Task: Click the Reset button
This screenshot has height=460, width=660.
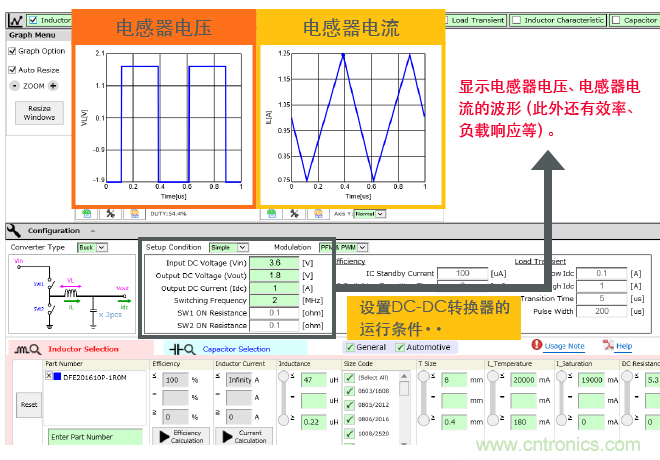Action: coord(29,404)
